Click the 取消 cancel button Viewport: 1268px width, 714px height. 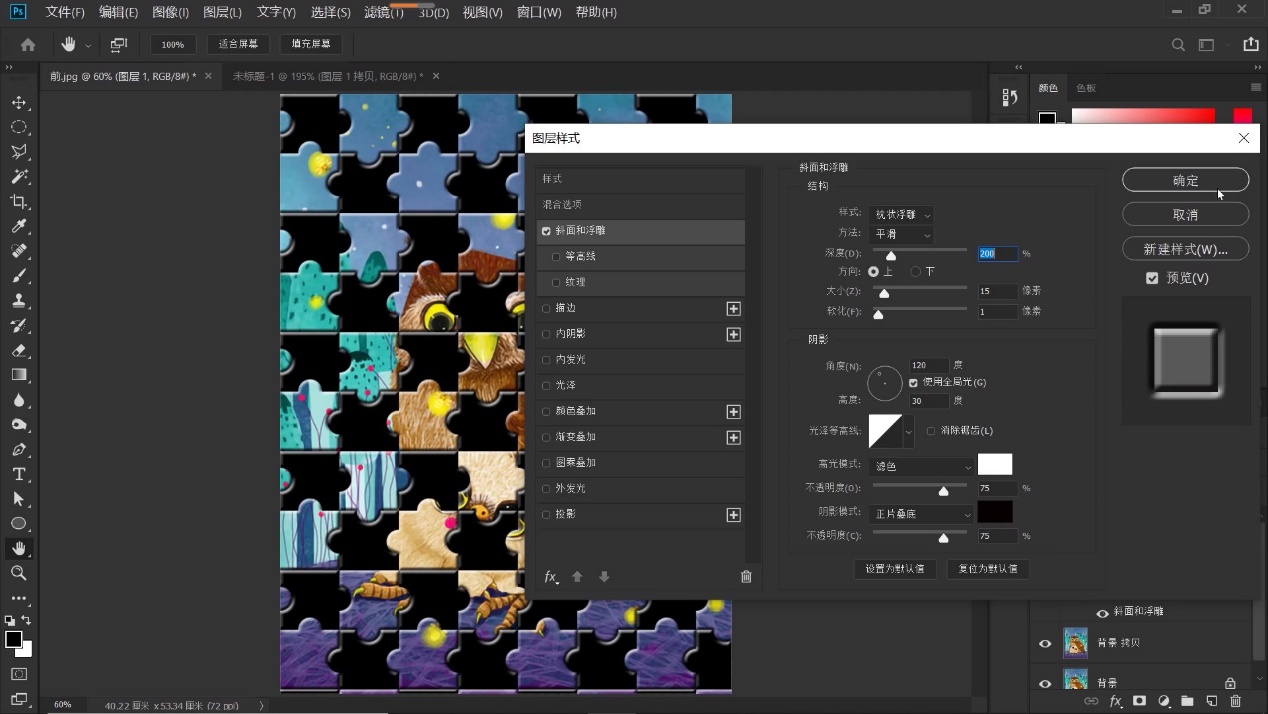(x=1185, y=215)
